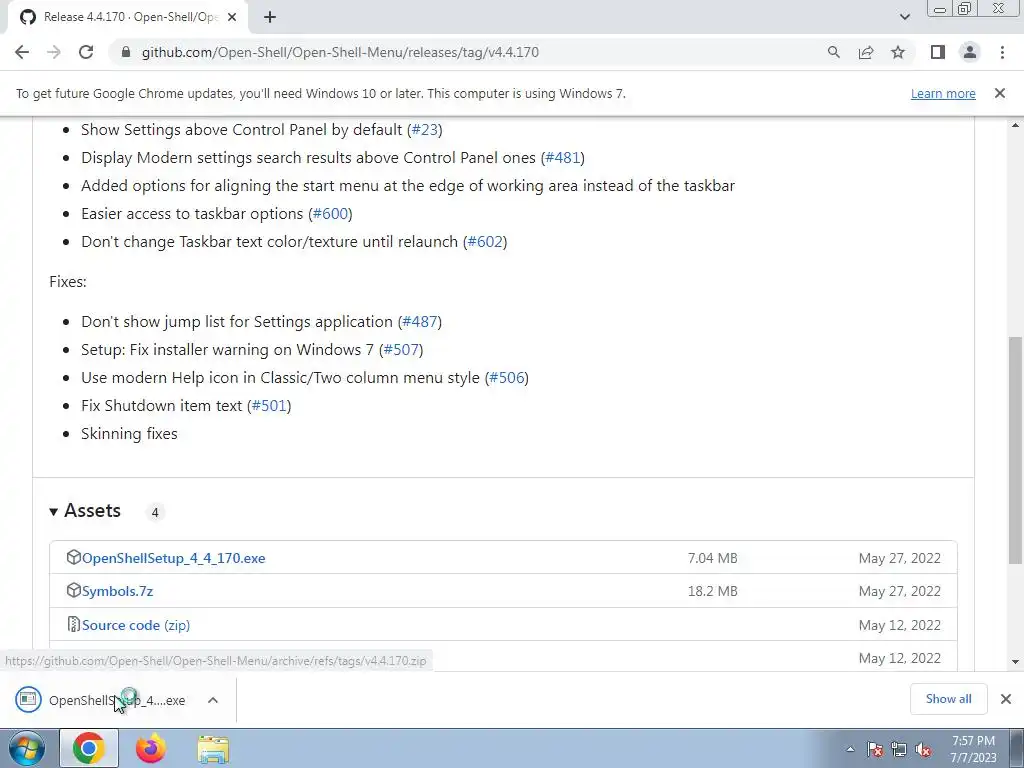1024x768 pixels.
Task: Click the lock icon in address bar
Action: [126, 52]
